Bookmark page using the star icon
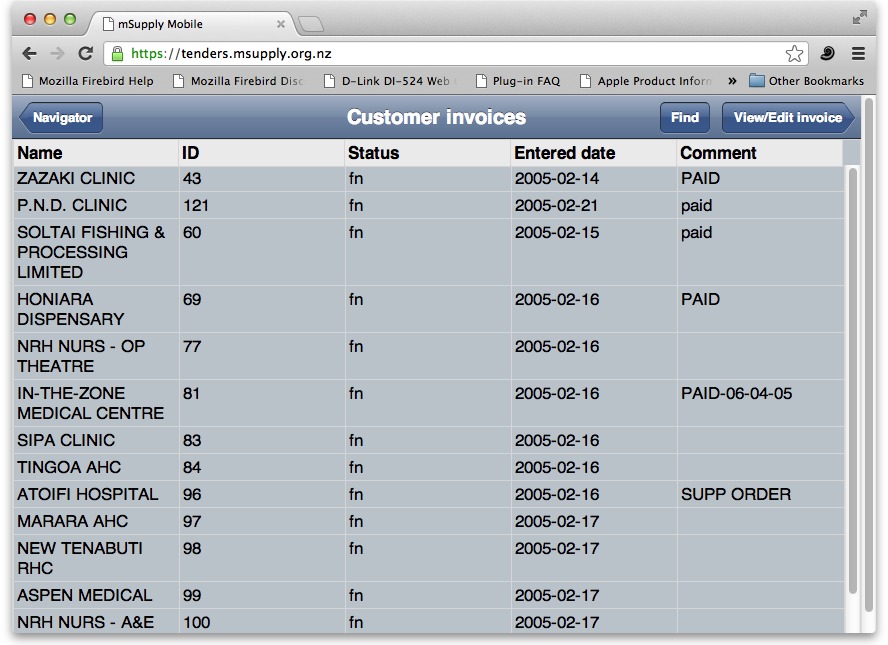 (x=794, y=54)
